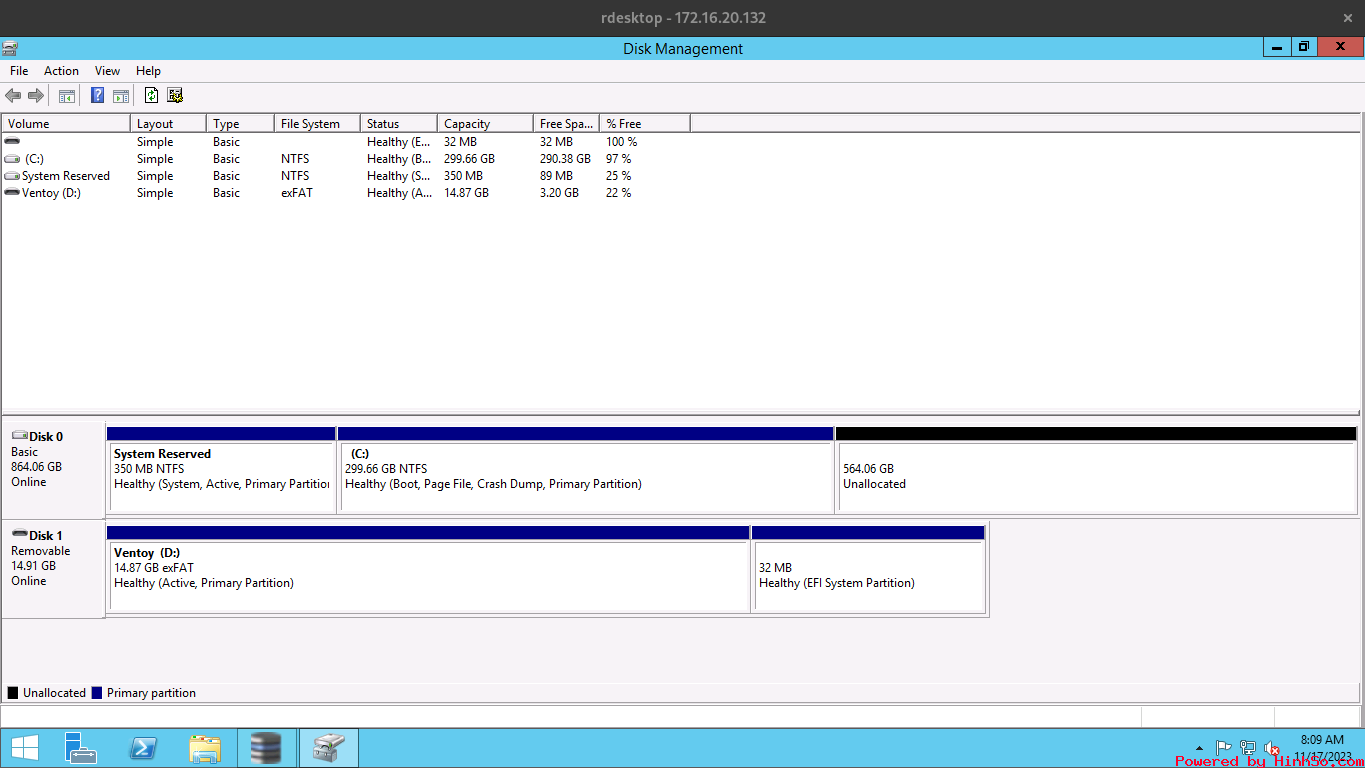Click 'System Reserved' volume name in the list

click(66, 176)
